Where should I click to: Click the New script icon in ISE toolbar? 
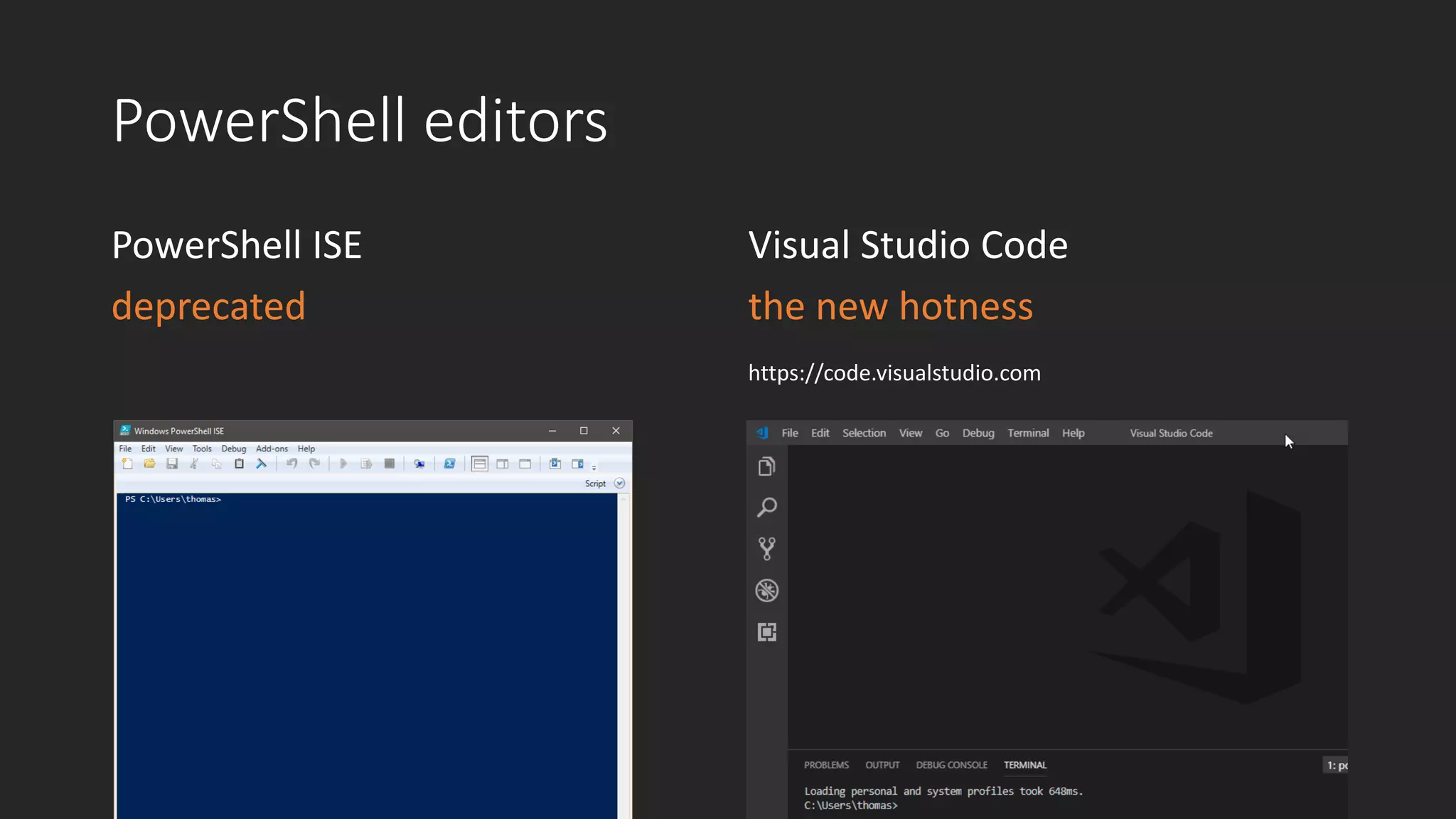127,464
